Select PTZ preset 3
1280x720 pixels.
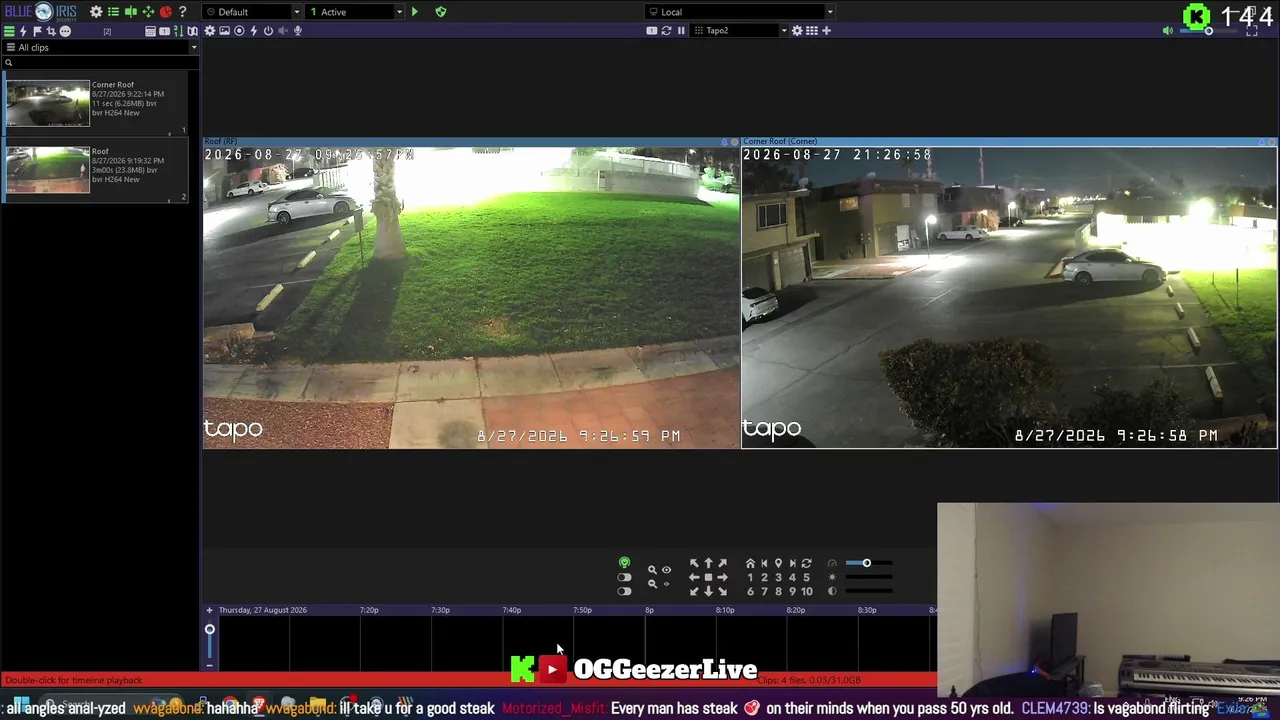(778, 577)
